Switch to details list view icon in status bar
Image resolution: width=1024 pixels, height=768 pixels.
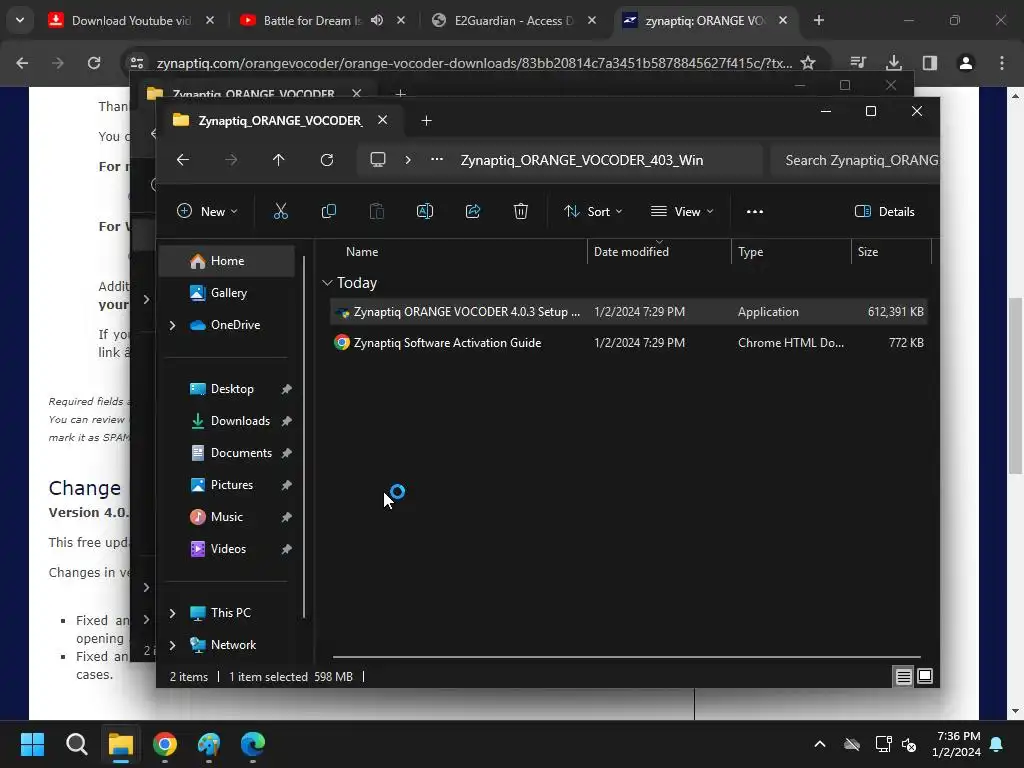tap(903, 677)
